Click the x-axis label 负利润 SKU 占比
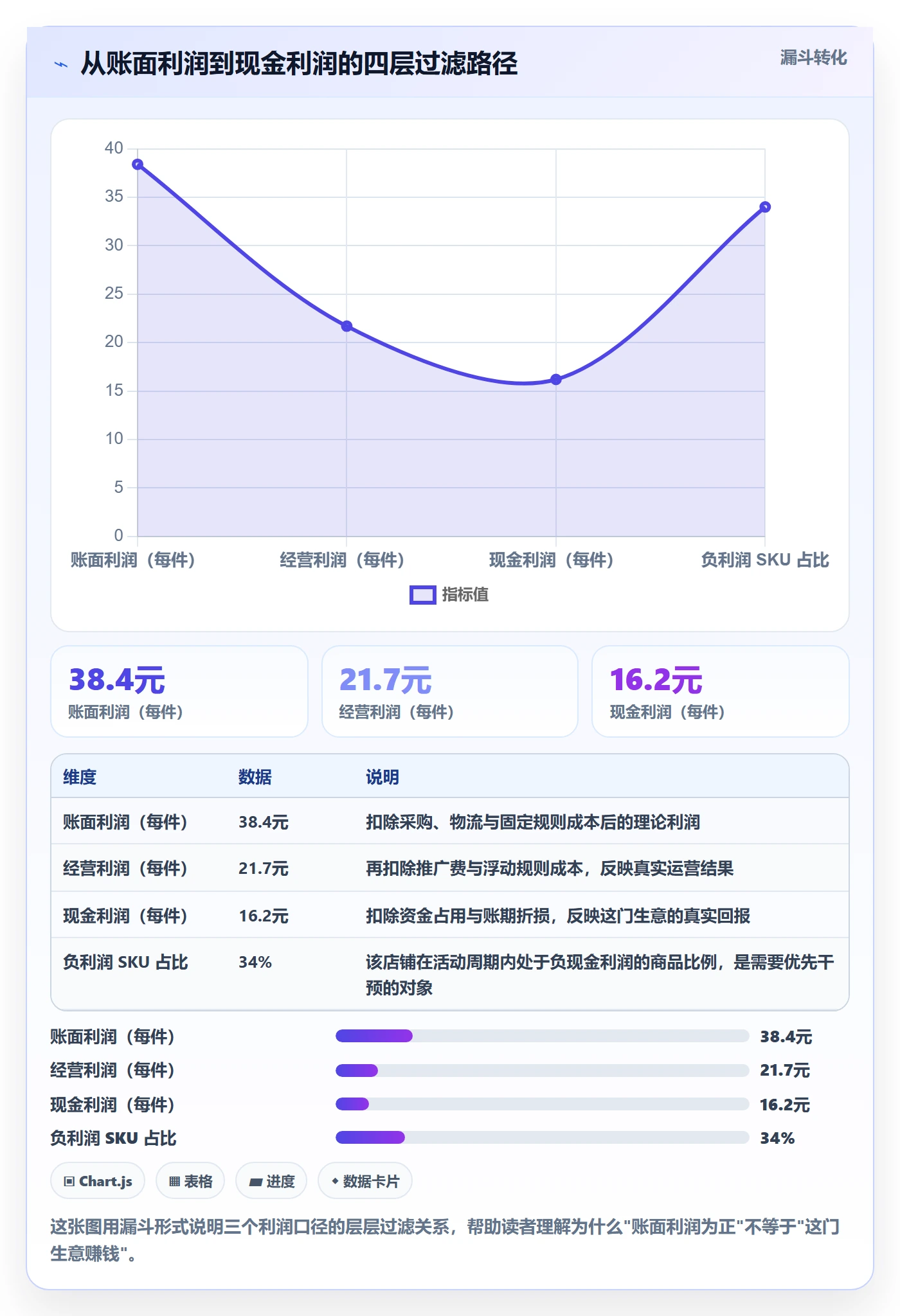 765,560
